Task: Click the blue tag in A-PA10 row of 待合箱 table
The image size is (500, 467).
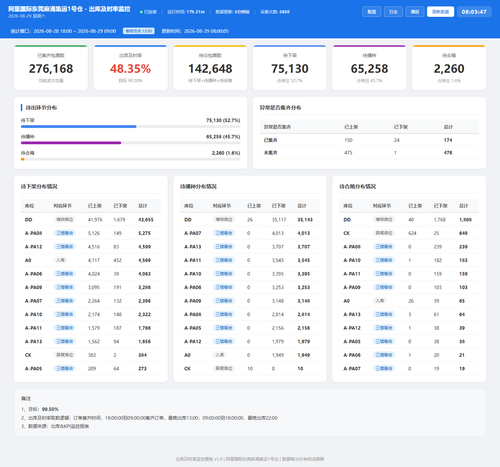Action: (384, 260)
